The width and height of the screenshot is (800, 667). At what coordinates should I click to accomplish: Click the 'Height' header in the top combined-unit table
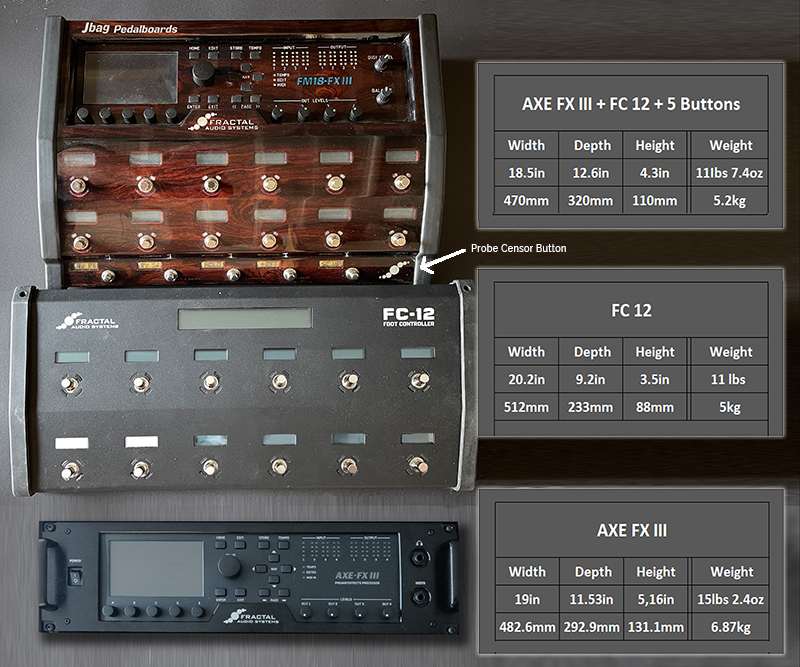click(x=655, y=145)
